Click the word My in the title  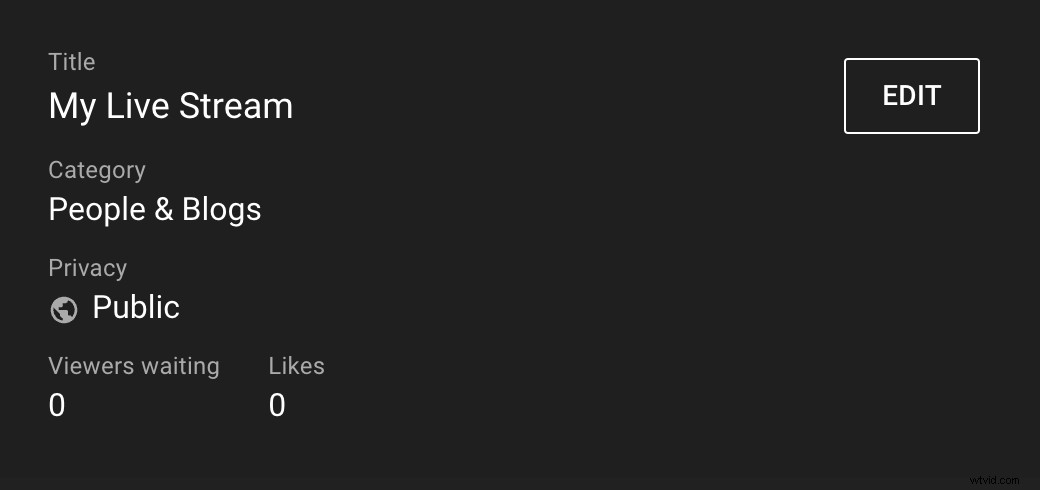click(x=72, y=106)
